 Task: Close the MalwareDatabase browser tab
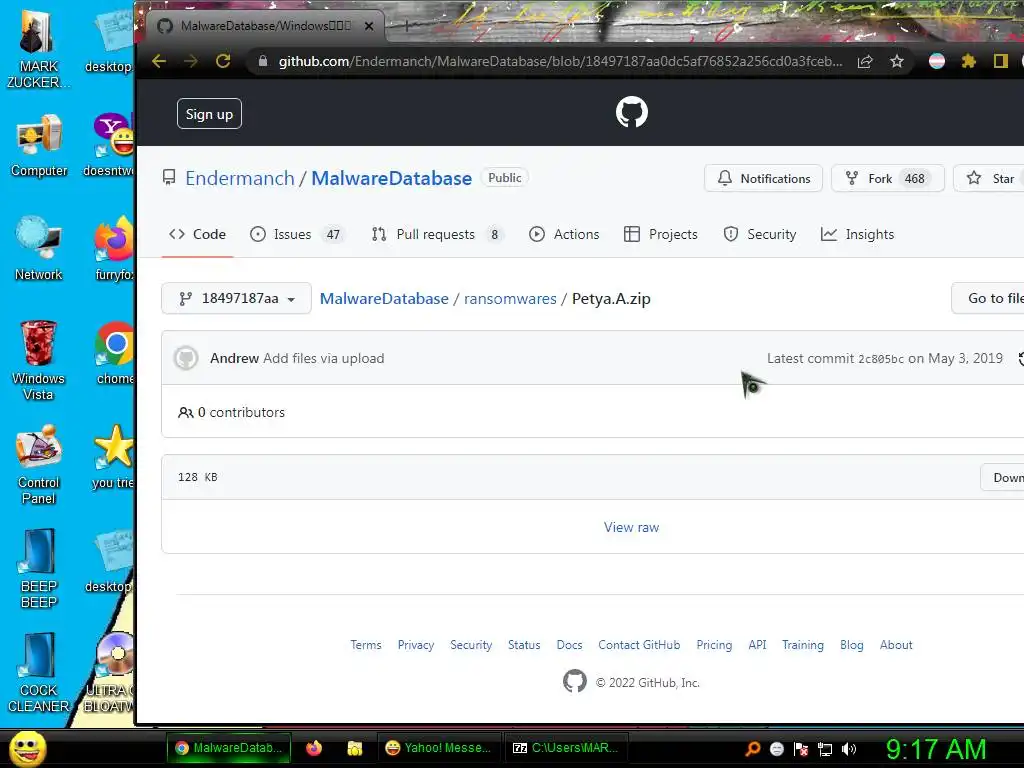click(369, 26)
